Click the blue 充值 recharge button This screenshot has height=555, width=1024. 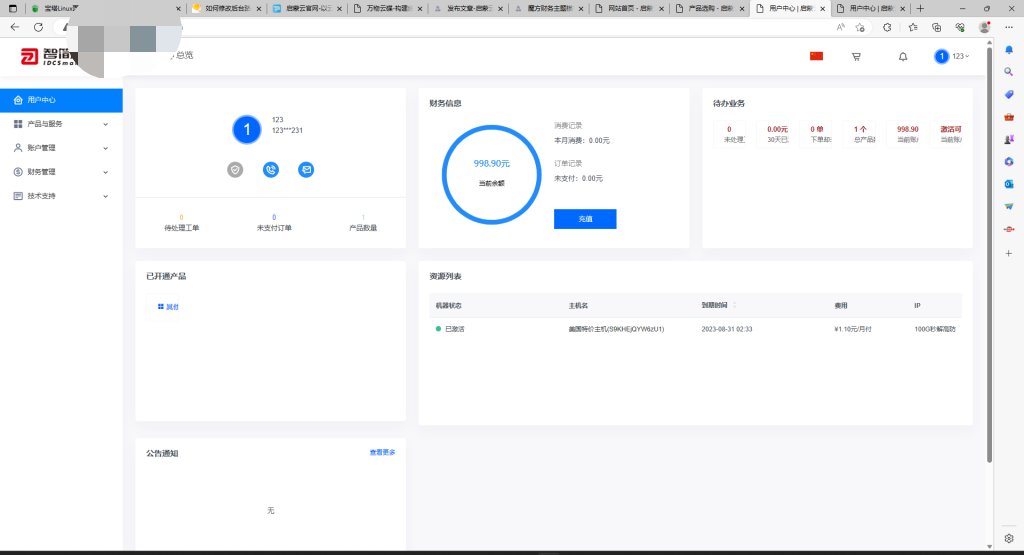coord(585,219)
